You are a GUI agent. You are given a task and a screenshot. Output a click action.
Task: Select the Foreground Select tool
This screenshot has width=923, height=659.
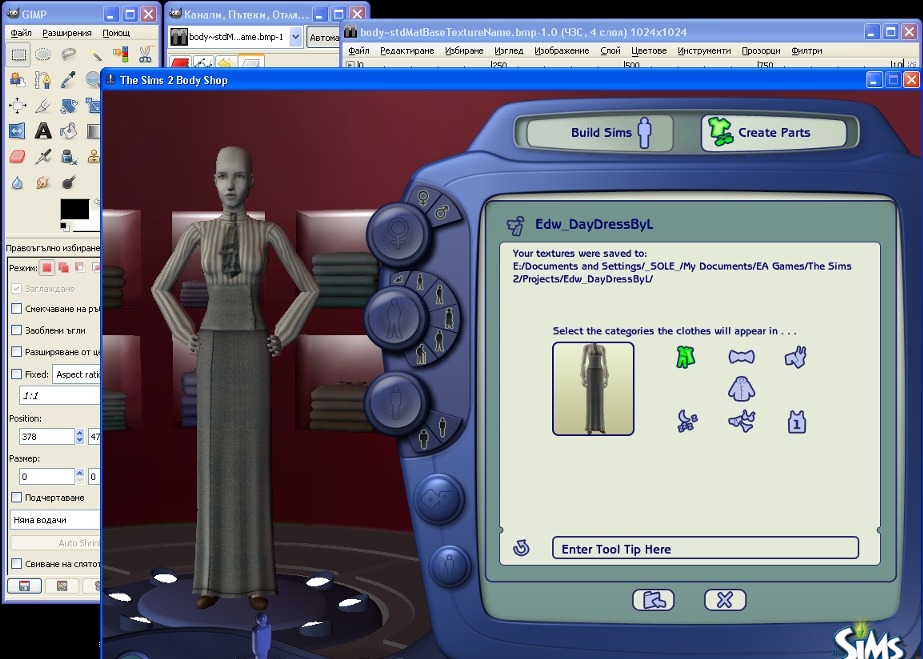click(18, 80)
